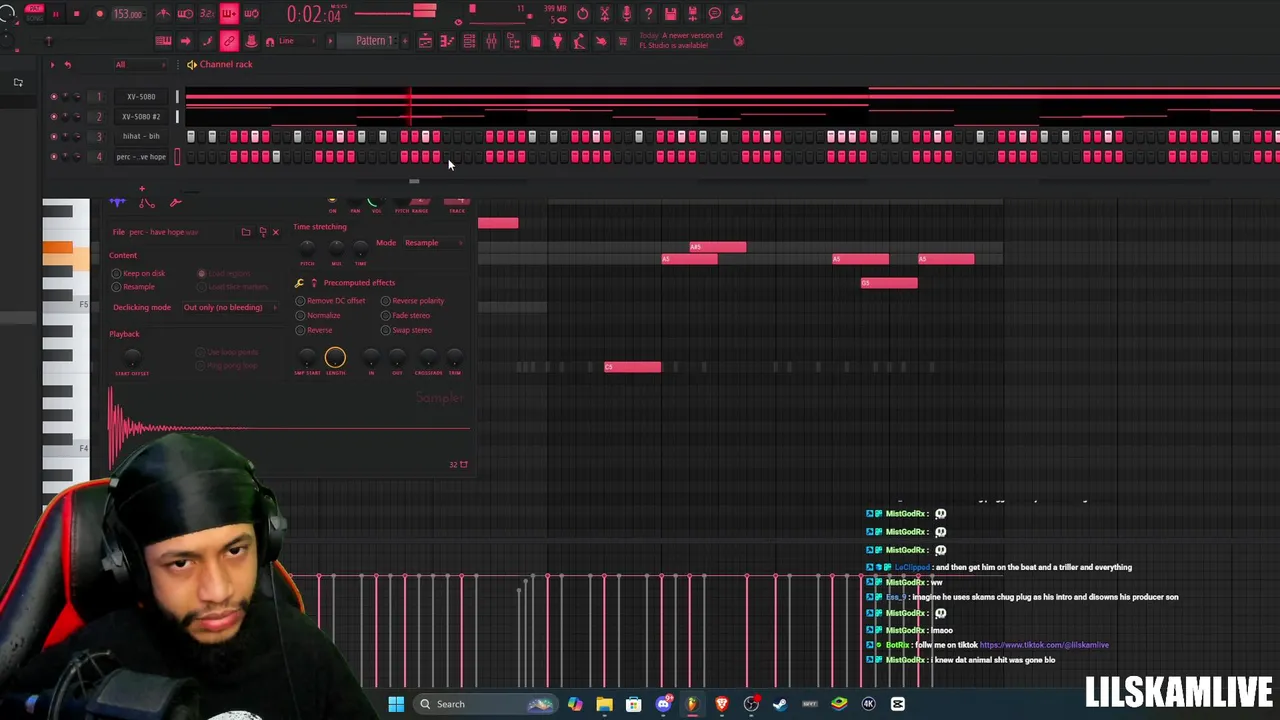The height and width of the screenshot is (720, 1280).
Task: Open the Playlist view icon
Action: pos(425,41)
